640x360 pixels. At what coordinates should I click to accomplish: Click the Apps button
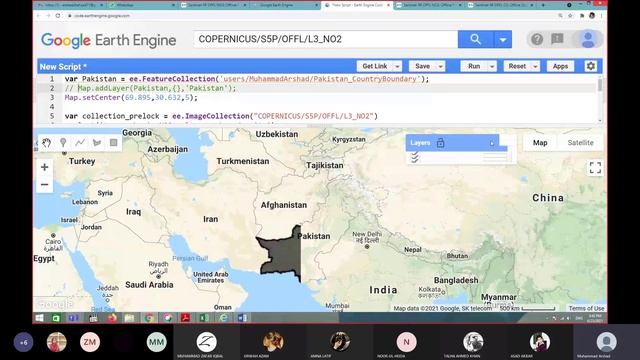[560, 66]
